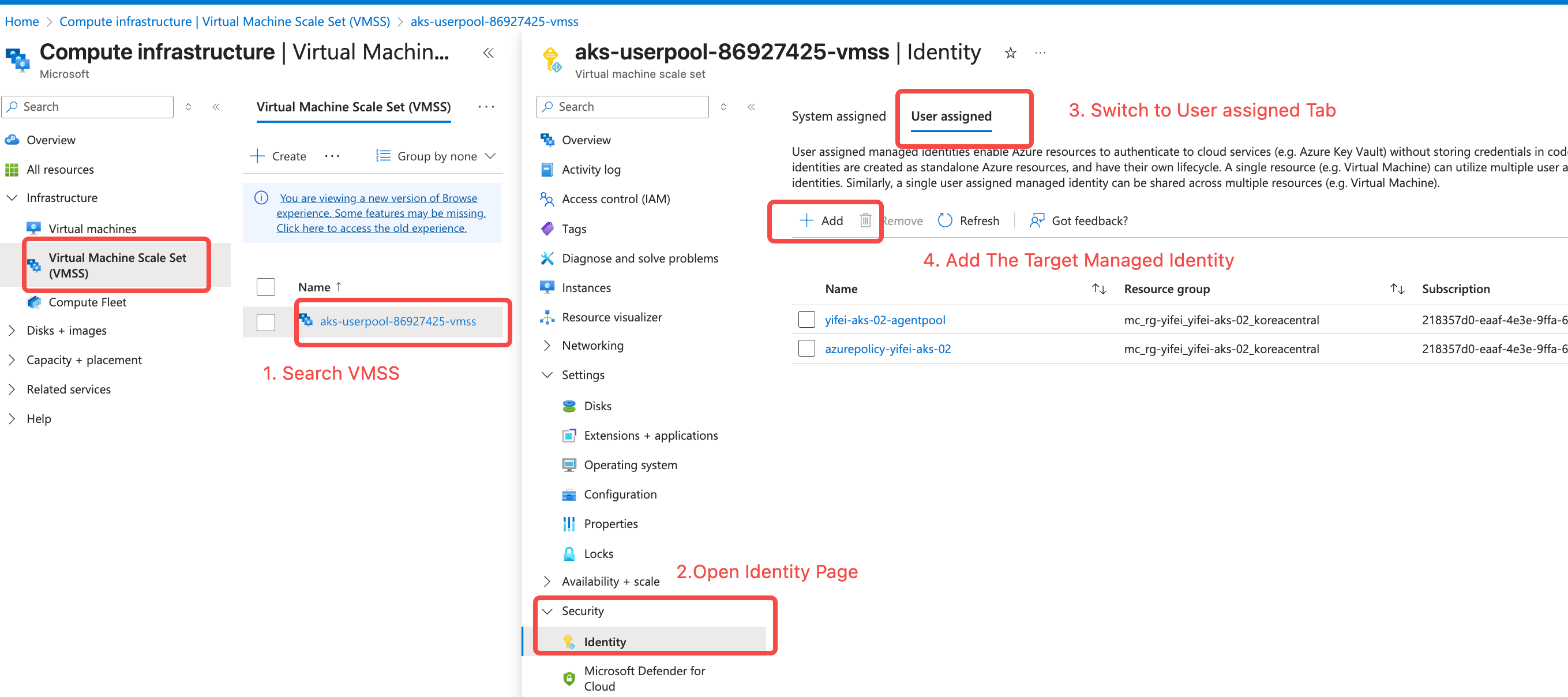The image size is (1568, 697).
Task: Open Diagnose and solve problems
Action: 639,258
